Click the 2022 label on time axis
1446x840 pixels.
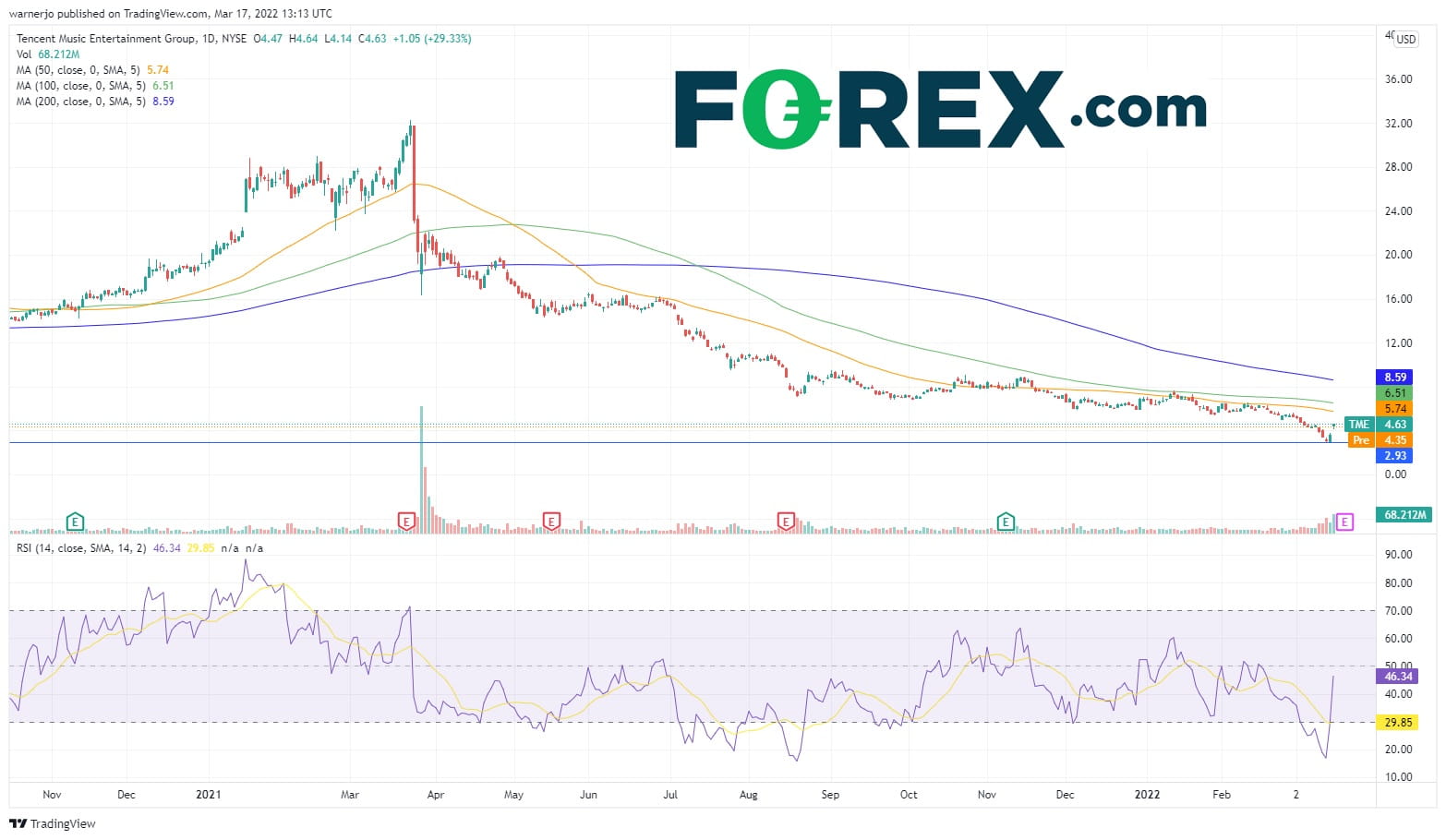pyautogui.click(x=1148, y=795)
